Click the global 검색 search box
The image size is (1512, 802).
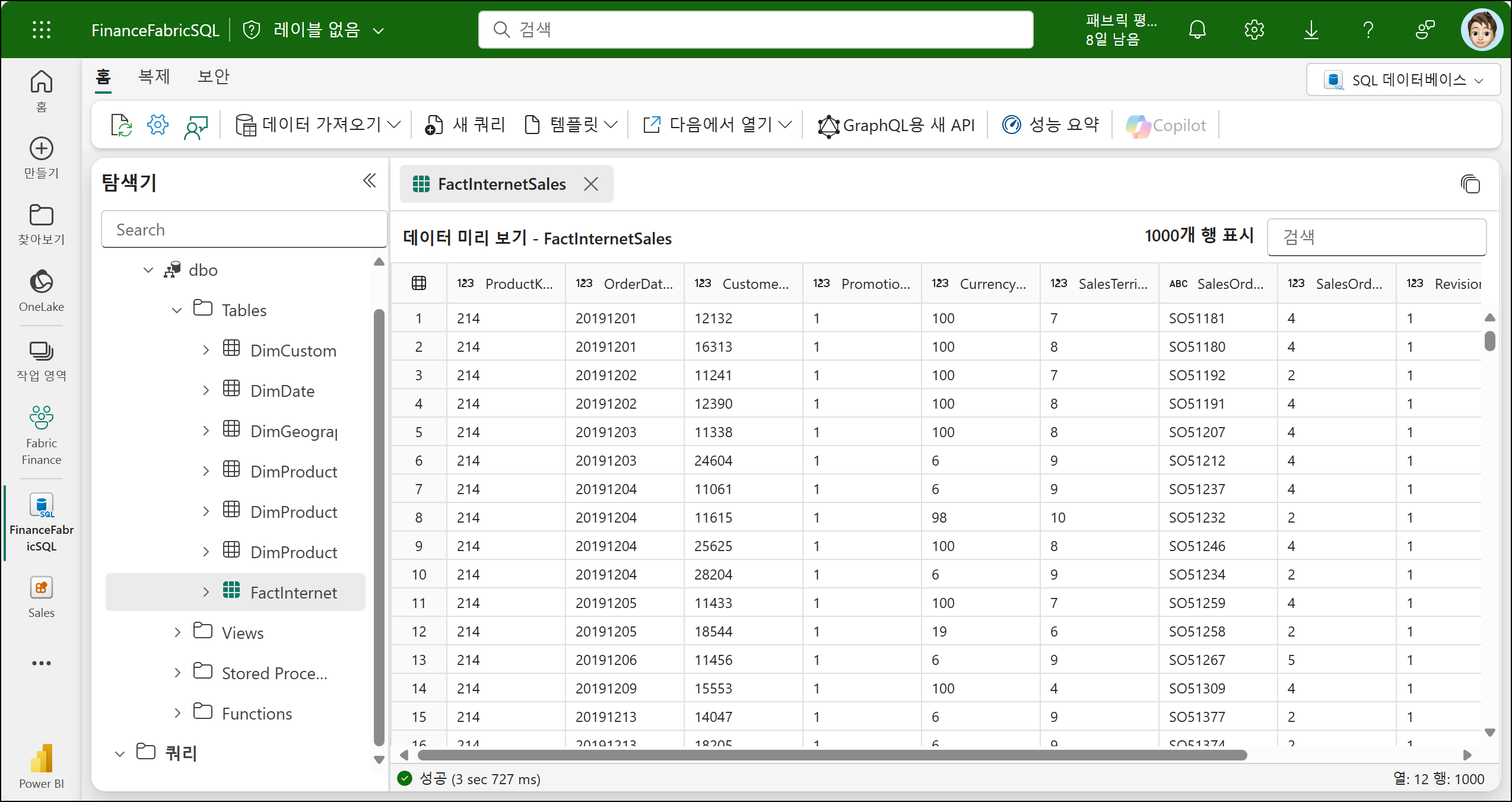click(x=756, y=30)
